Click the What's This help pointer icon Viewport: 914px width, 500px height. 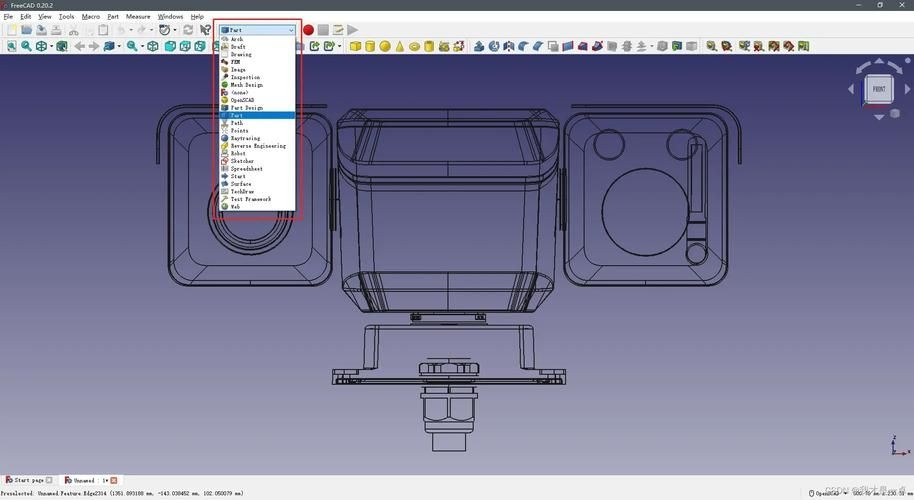[x=205, y=30]
